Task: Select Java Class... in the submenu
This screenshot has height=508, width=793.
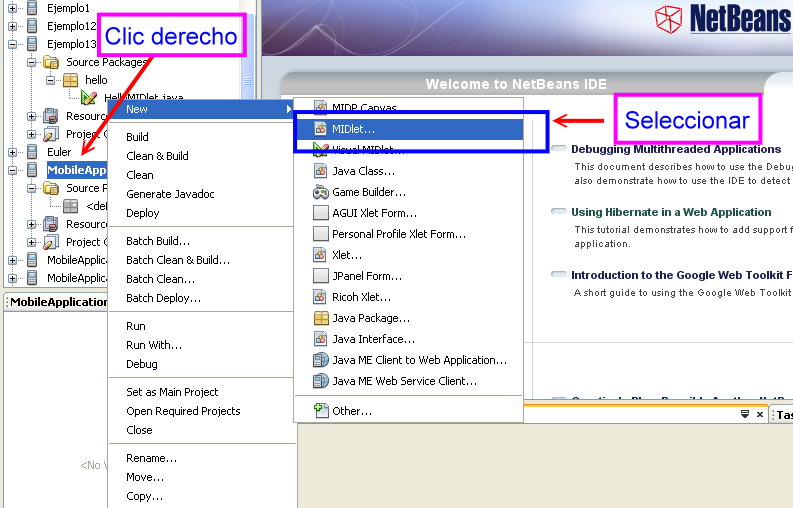Action: coord(409,171)
